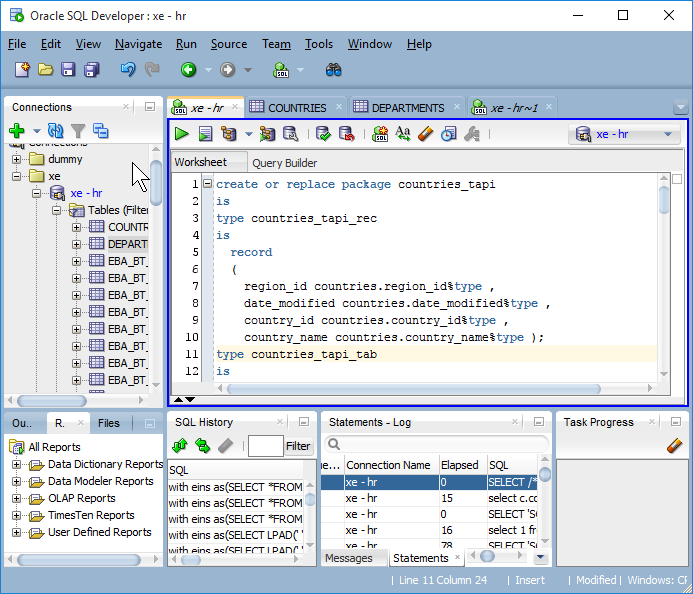Screen dimensions: 693x594
Task: Click the Unshared SQL Worksheet icon
Action: (x=380, y=134)
